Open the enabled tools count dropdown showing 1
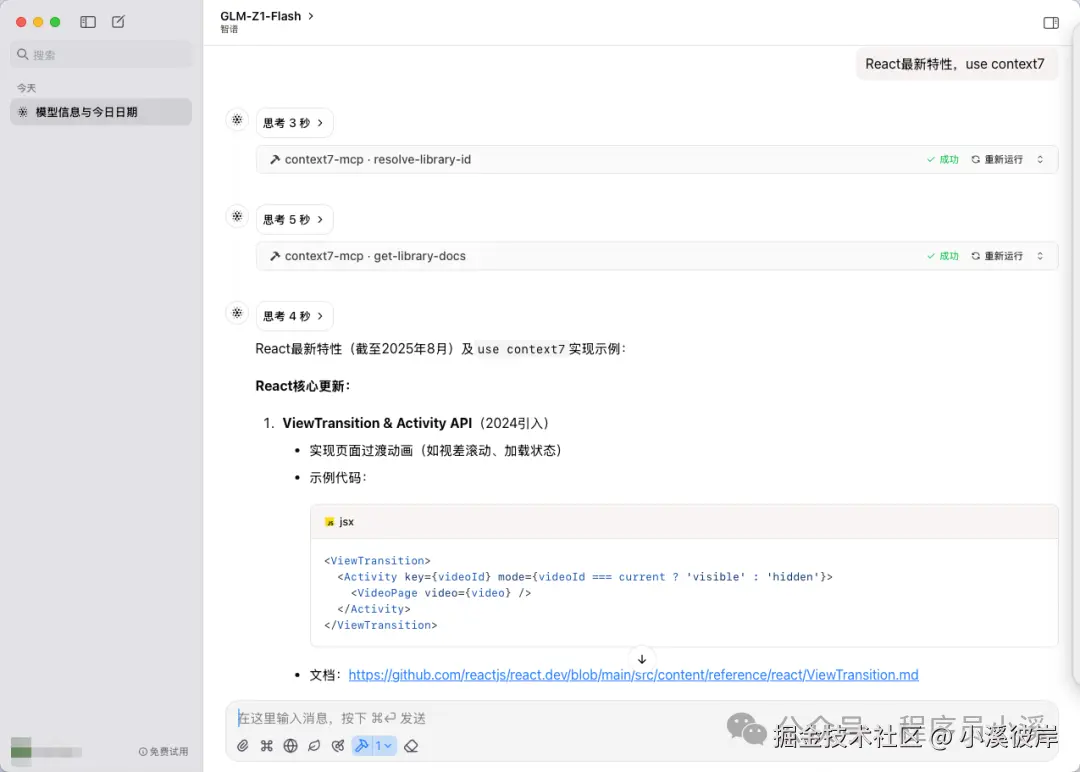The width and height of the screenshot is (1080, 772). click(x=382, y=745)
